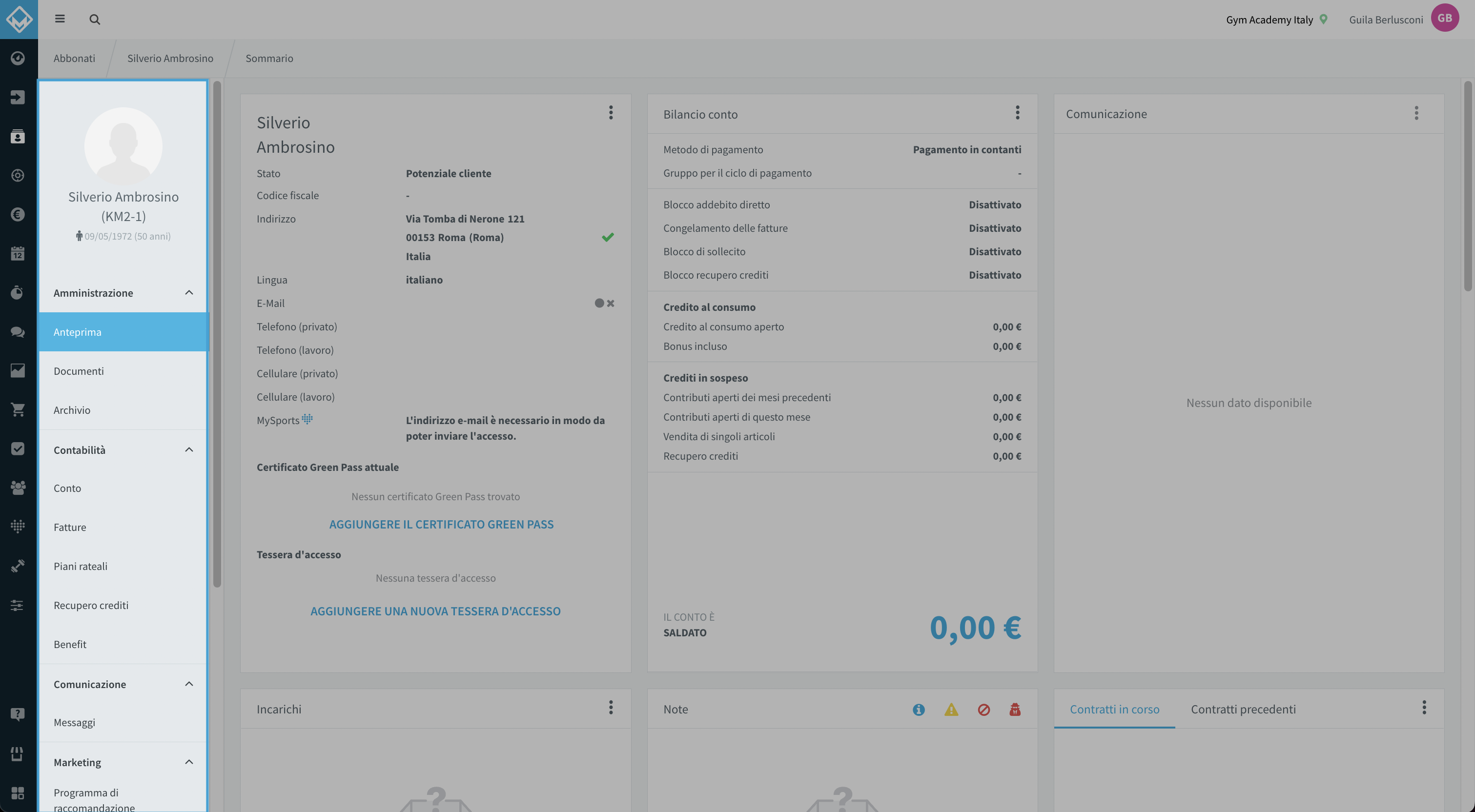
Task: Open the dashboard gauge icon in the left rail
Action: [x=18, y=58]
